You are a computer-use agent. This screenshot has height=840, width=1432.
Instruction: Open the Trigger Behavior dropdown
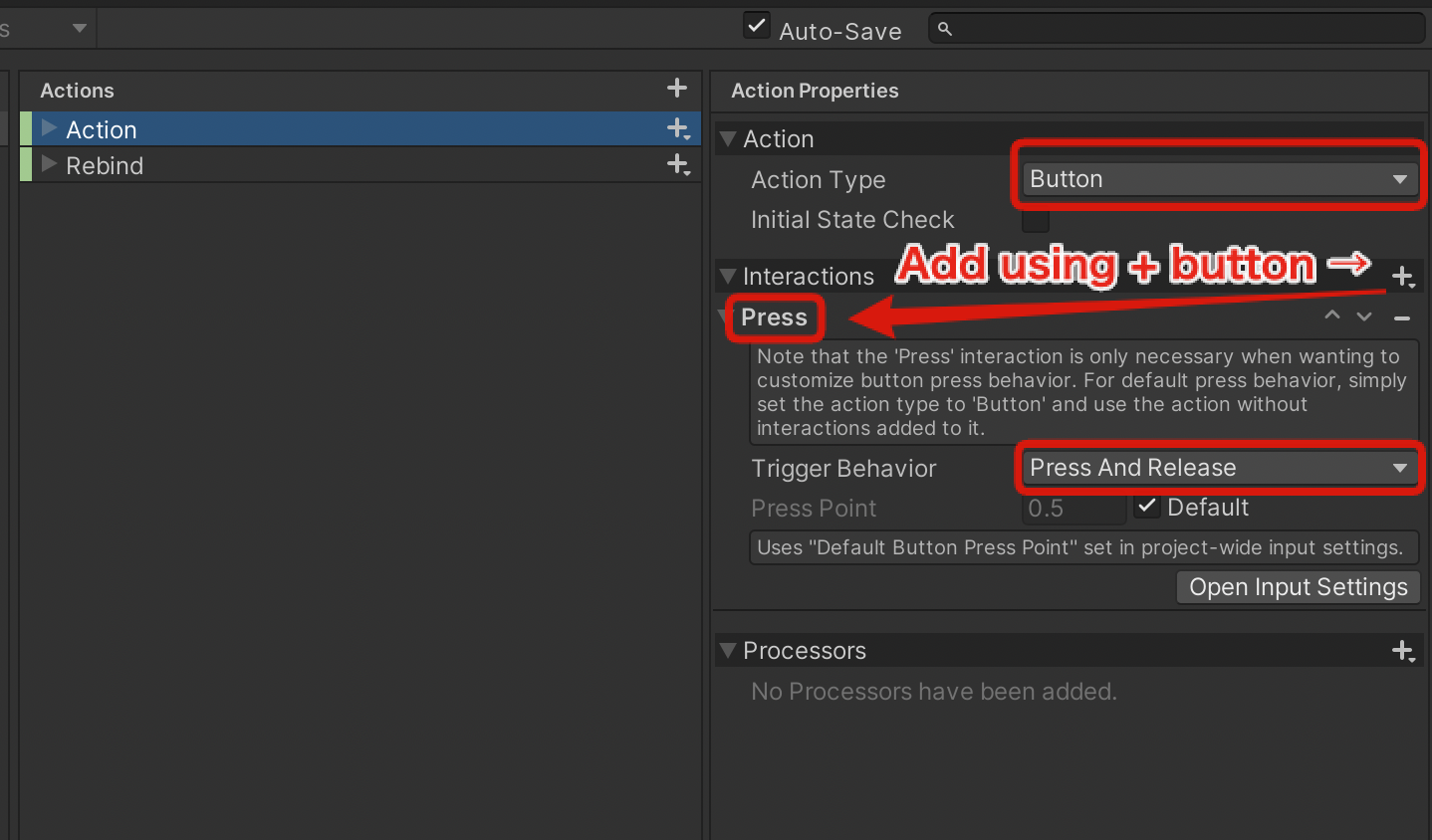(1218, 467)
